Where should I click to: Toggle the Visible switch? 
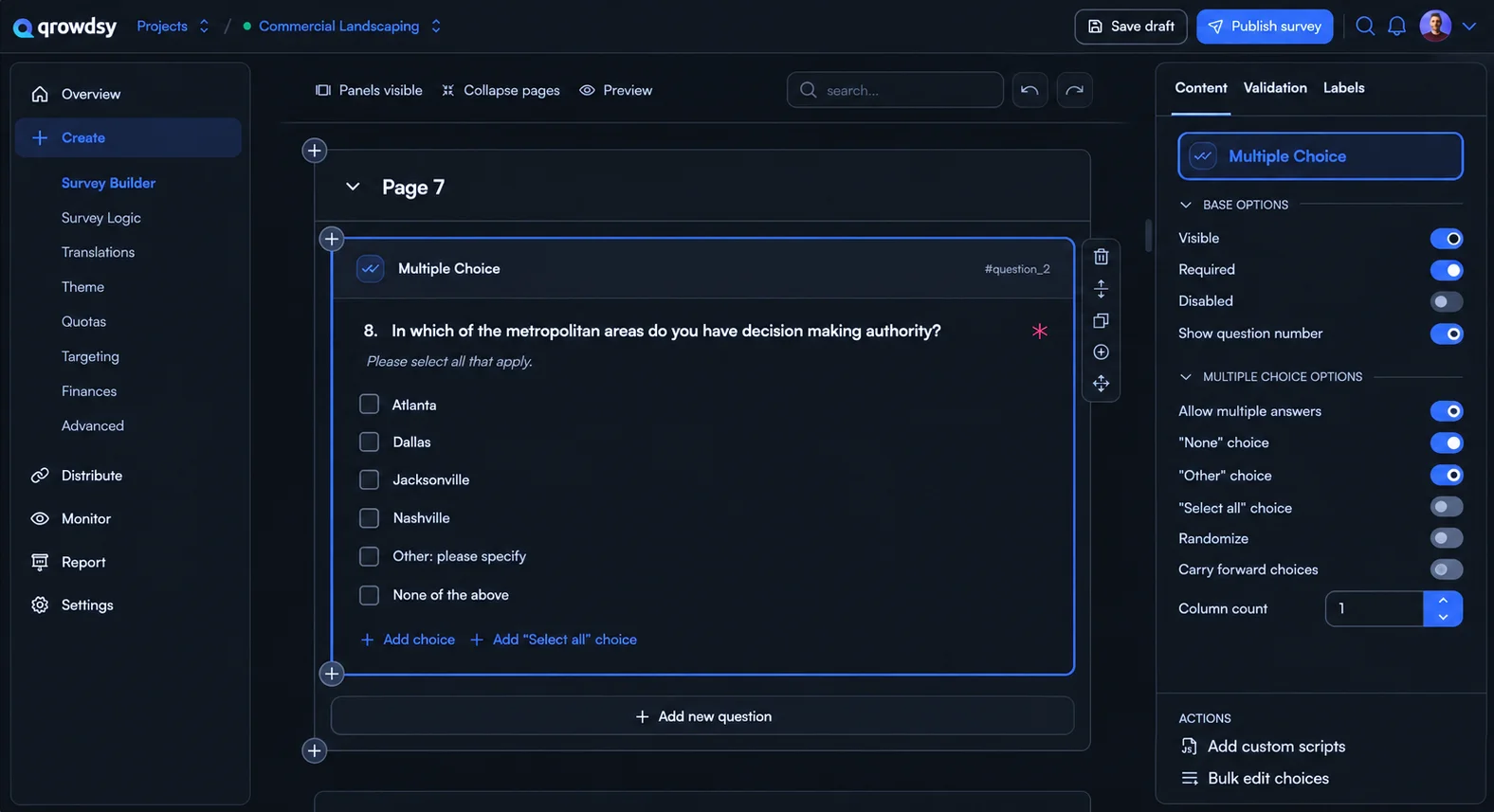coord(1447,239)
